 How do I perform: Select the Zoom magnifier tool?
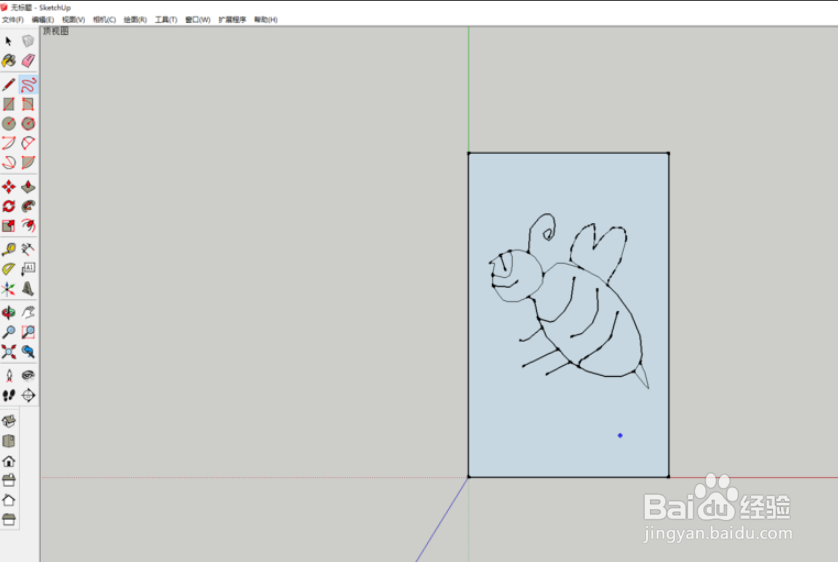[x=9, y=332]
